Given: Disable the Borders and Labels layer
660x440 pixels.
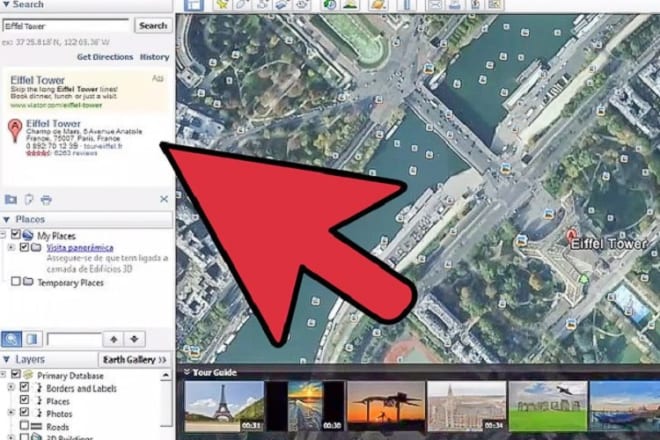Looking at the screenshot, I should tap(24, 387).
